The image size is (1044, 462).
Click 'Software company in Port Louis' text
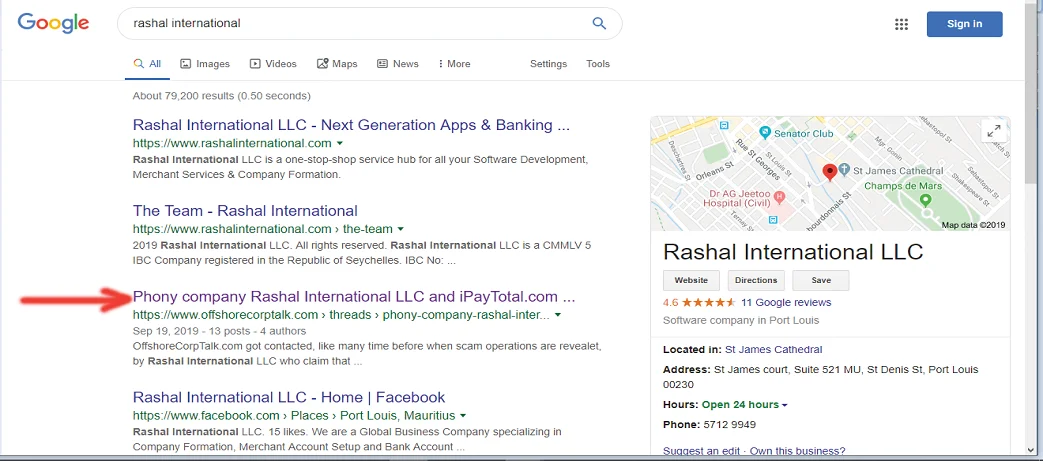pyautogui.click(x=741, y=320)
